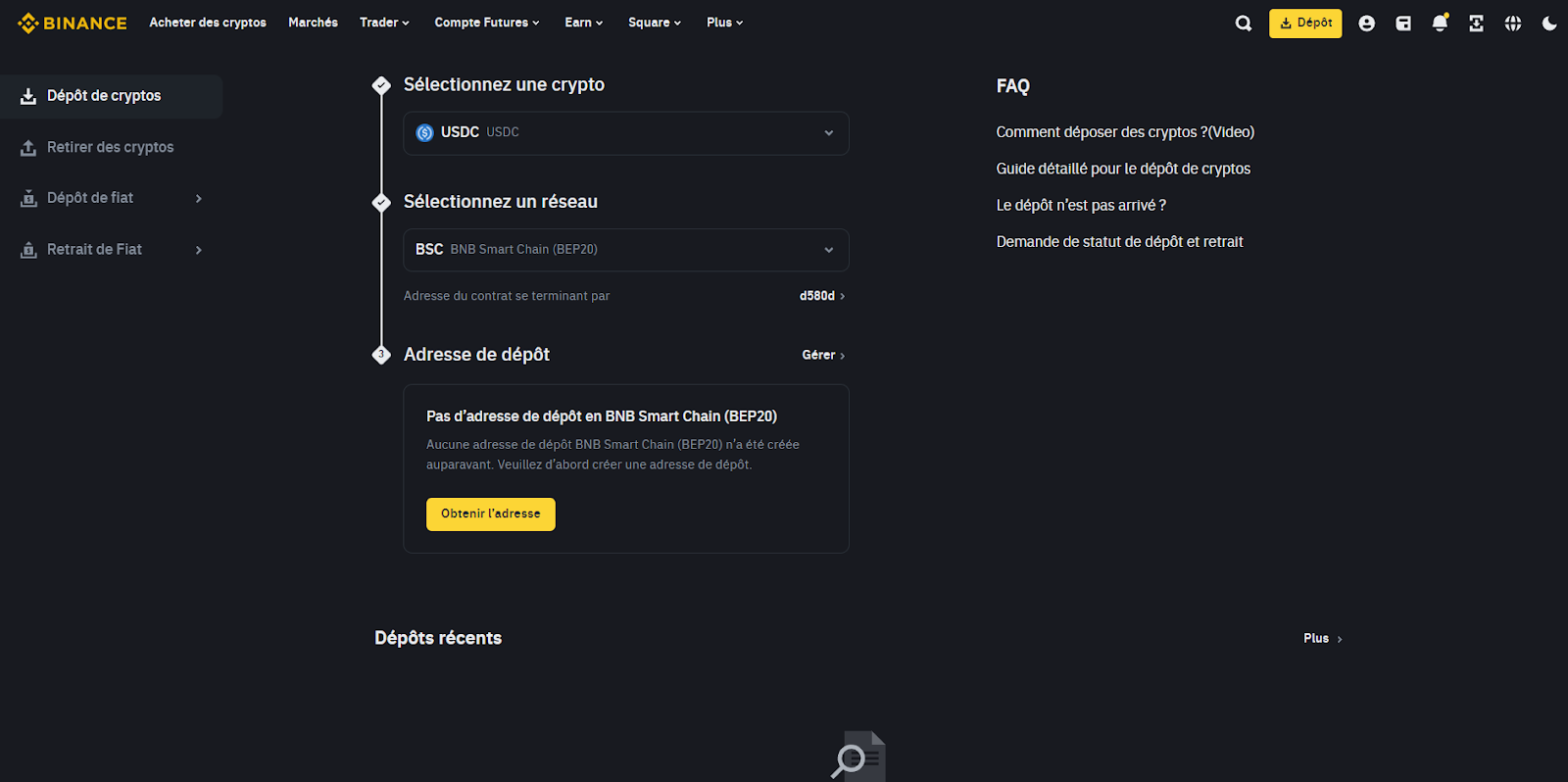
Task: Click the Dépôts récents heading
Action: click(438, 638)
